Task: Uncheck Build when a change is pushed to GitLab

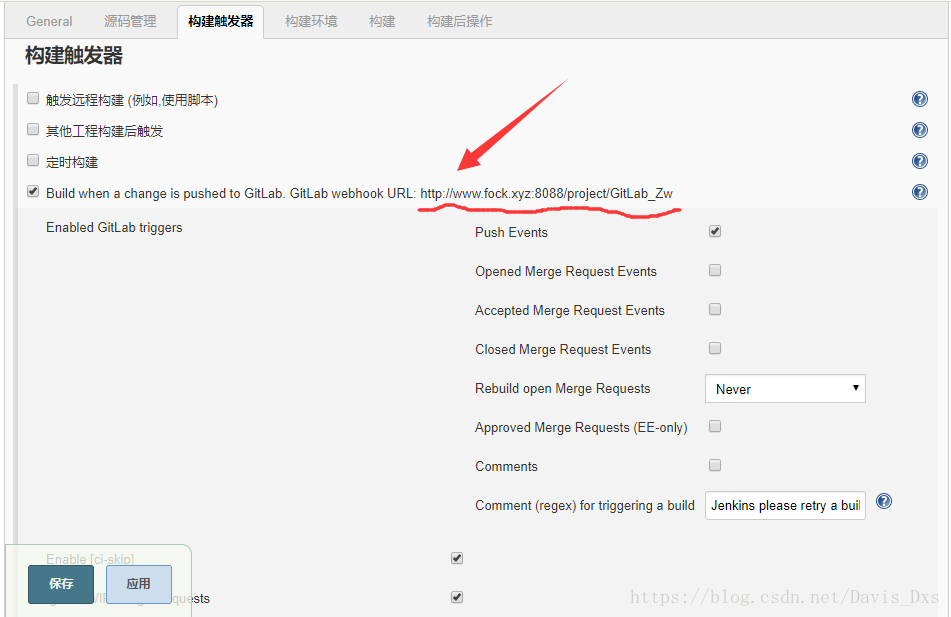Action: tap(33, 191)
